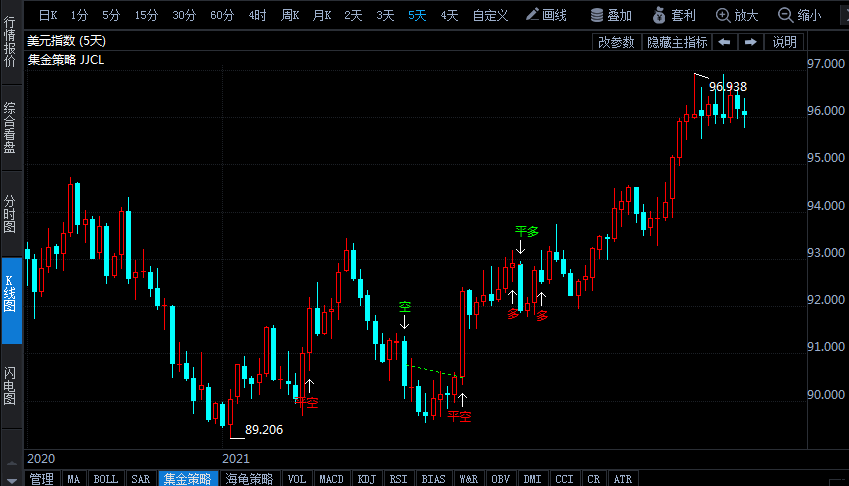Show the CCI indicator

tap(564, 479)
